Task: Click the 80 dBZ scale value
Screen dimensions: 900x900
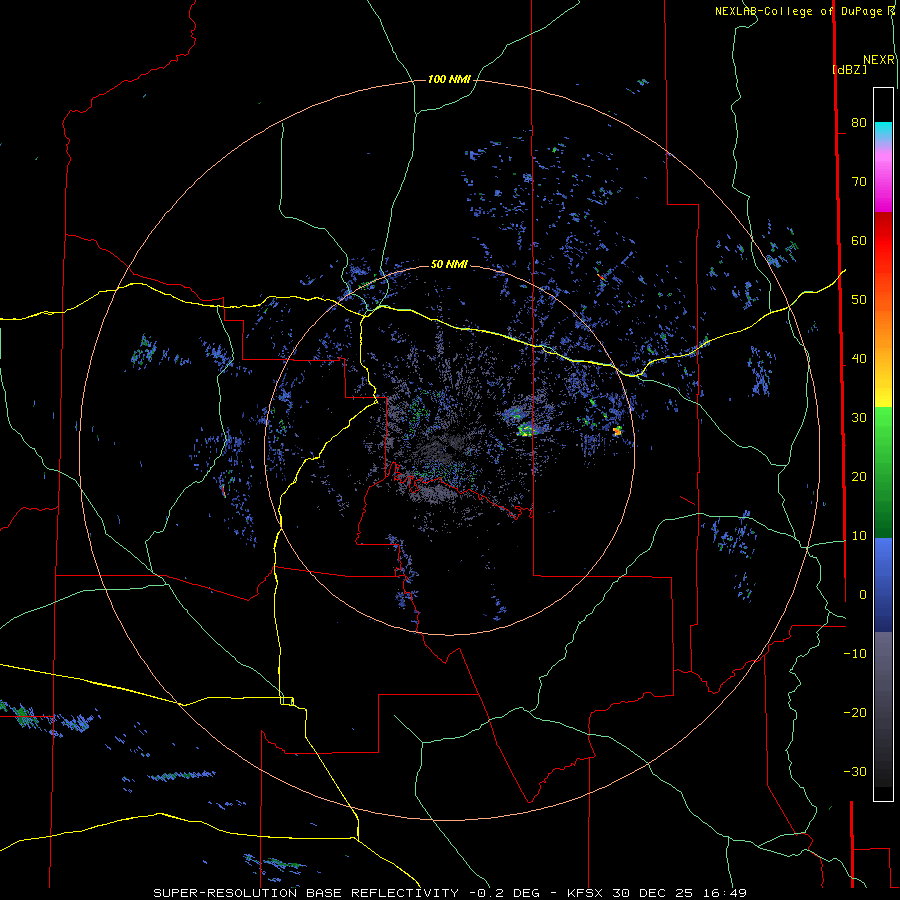Action: pos(859,123)
